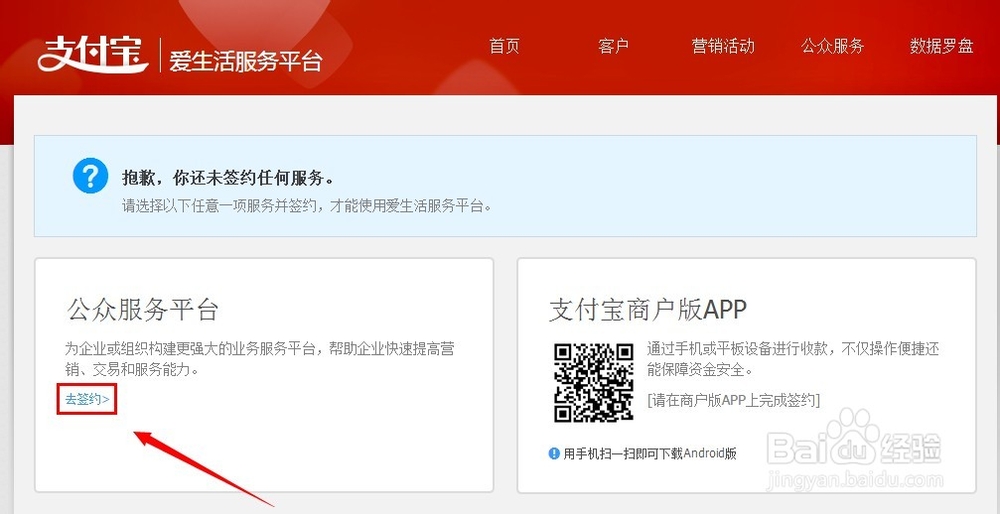Open the 营销活动 menu item
Viewport: 1000px width, 514px height.
coord(723,46)
